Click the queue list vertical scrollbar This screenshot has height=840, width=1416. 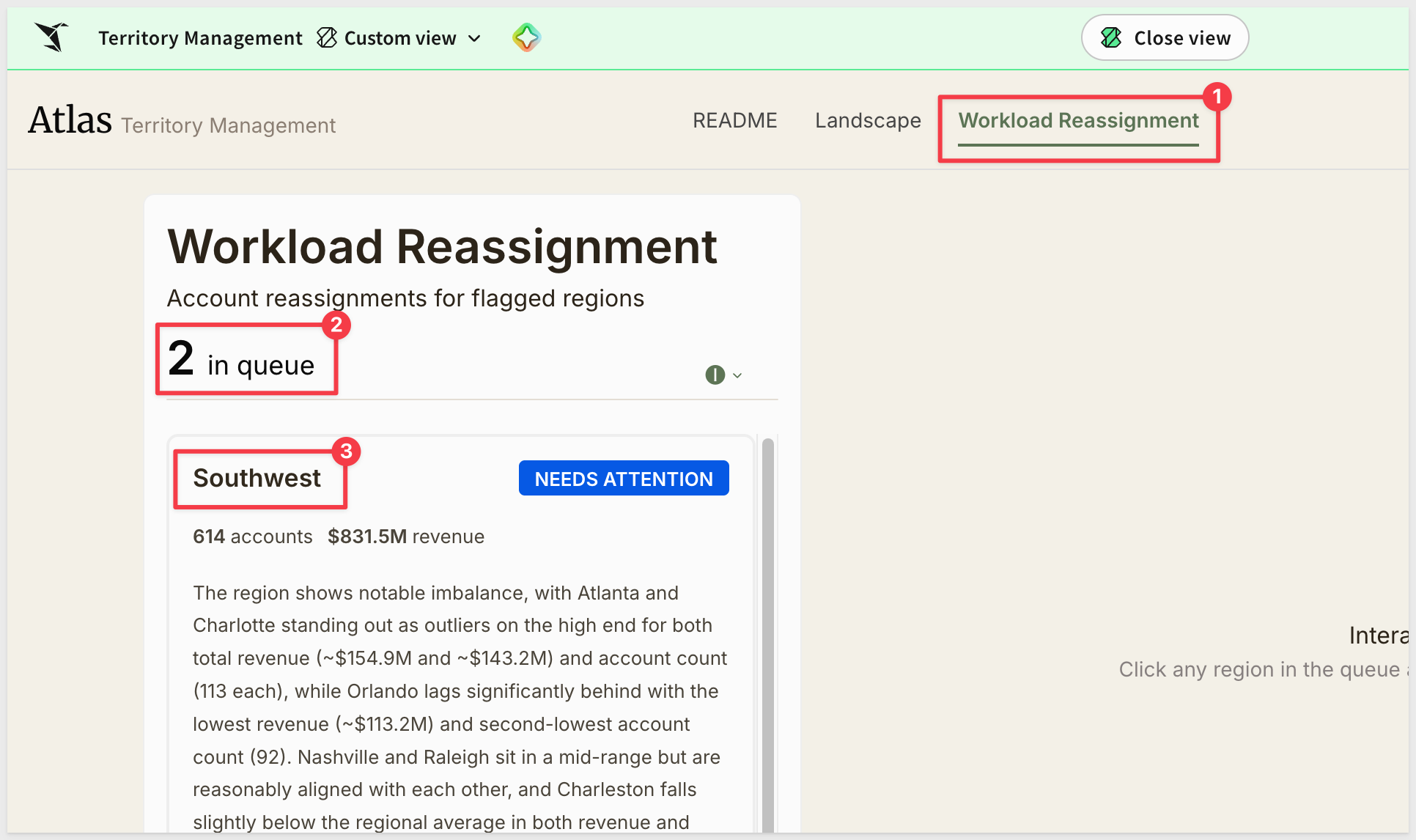point(768,634)
